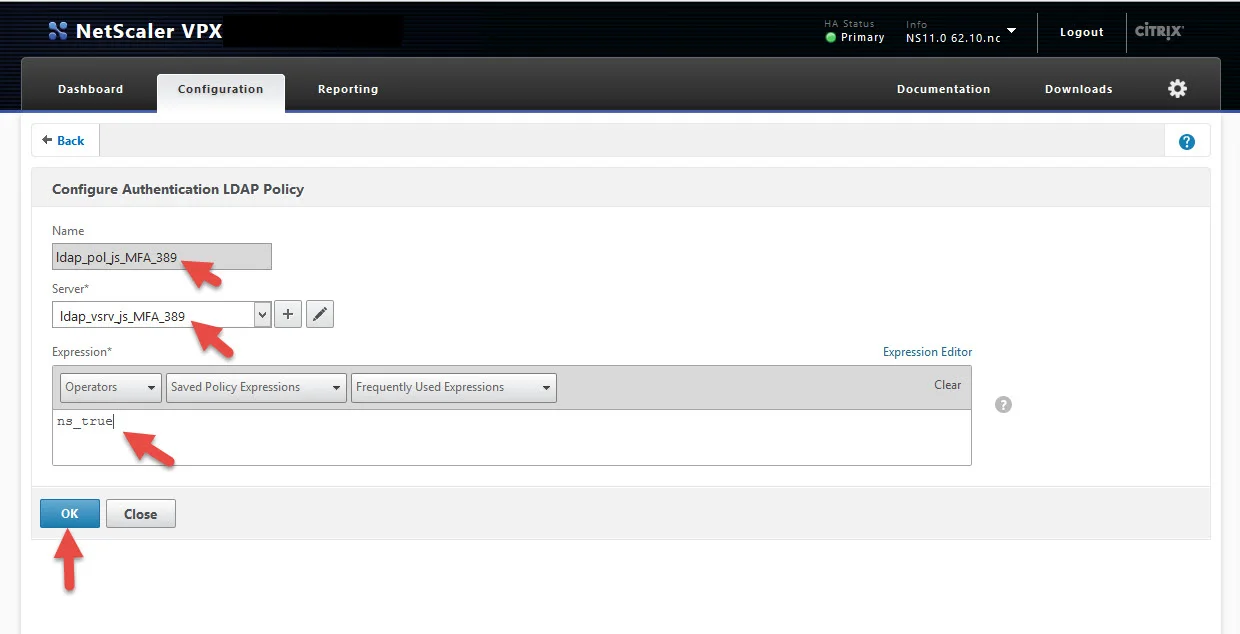Click into the ns_true expression text area

tap(511, 437)
